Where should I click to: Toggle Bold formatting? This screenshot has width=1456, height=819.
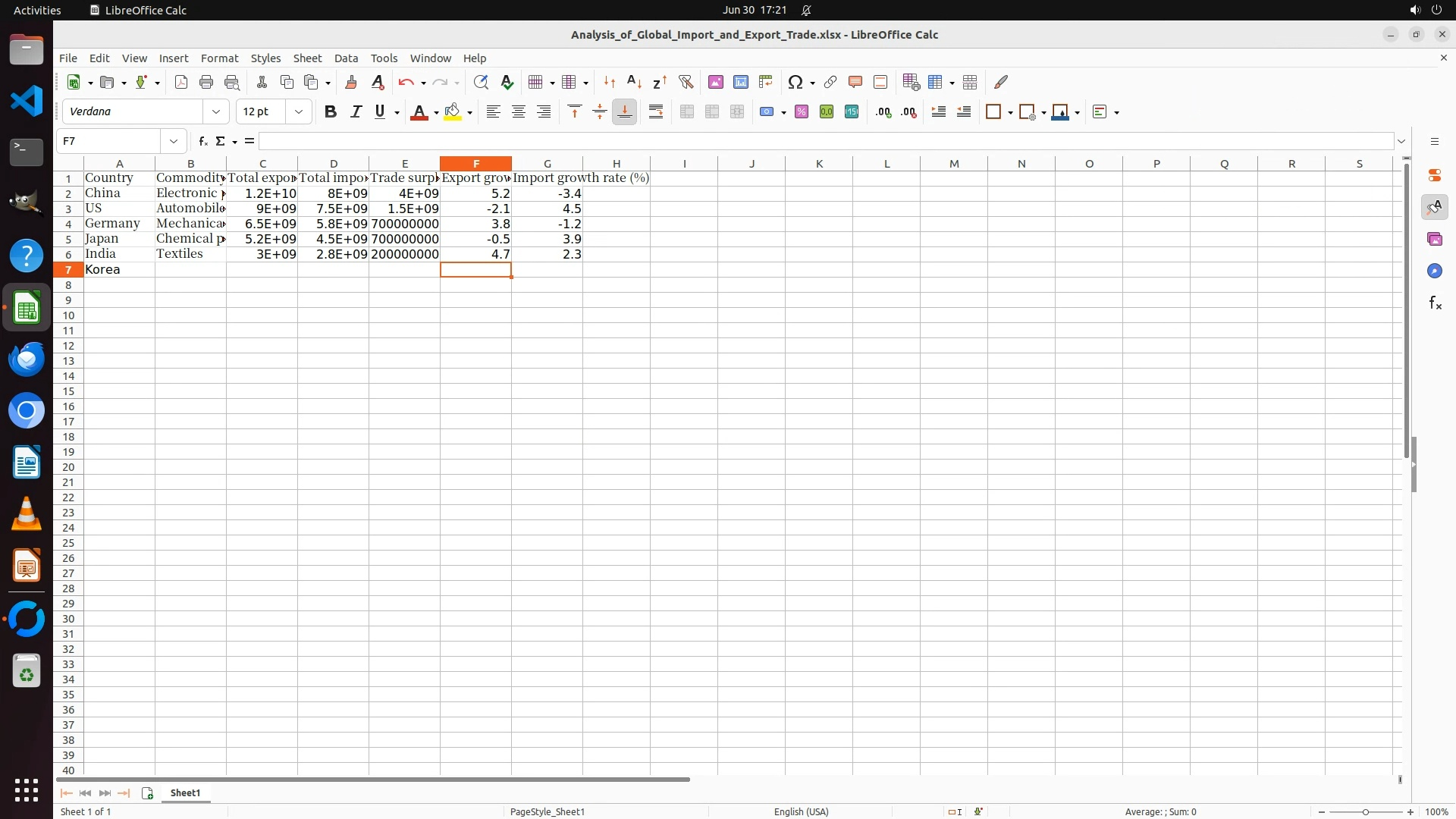point(331,112)
